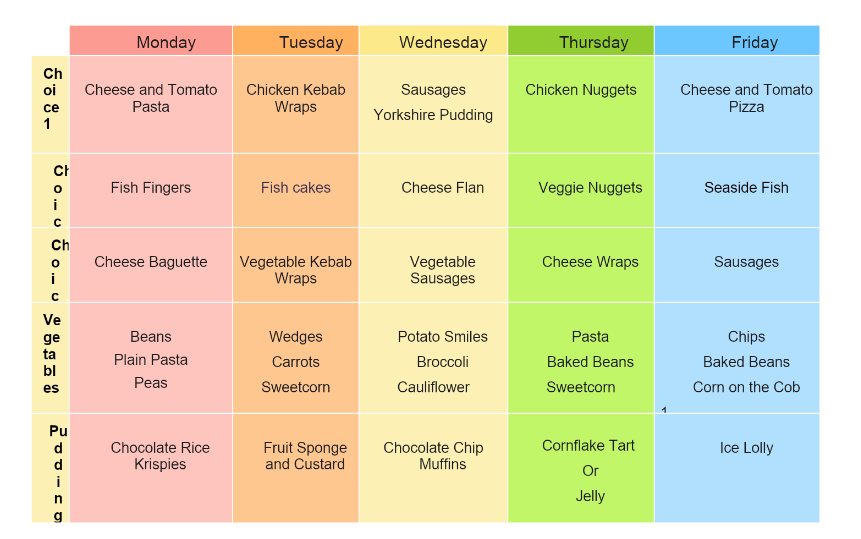Click the Friday column header
Viewport: 861px width, 539px height.
(x=737, y=42)
